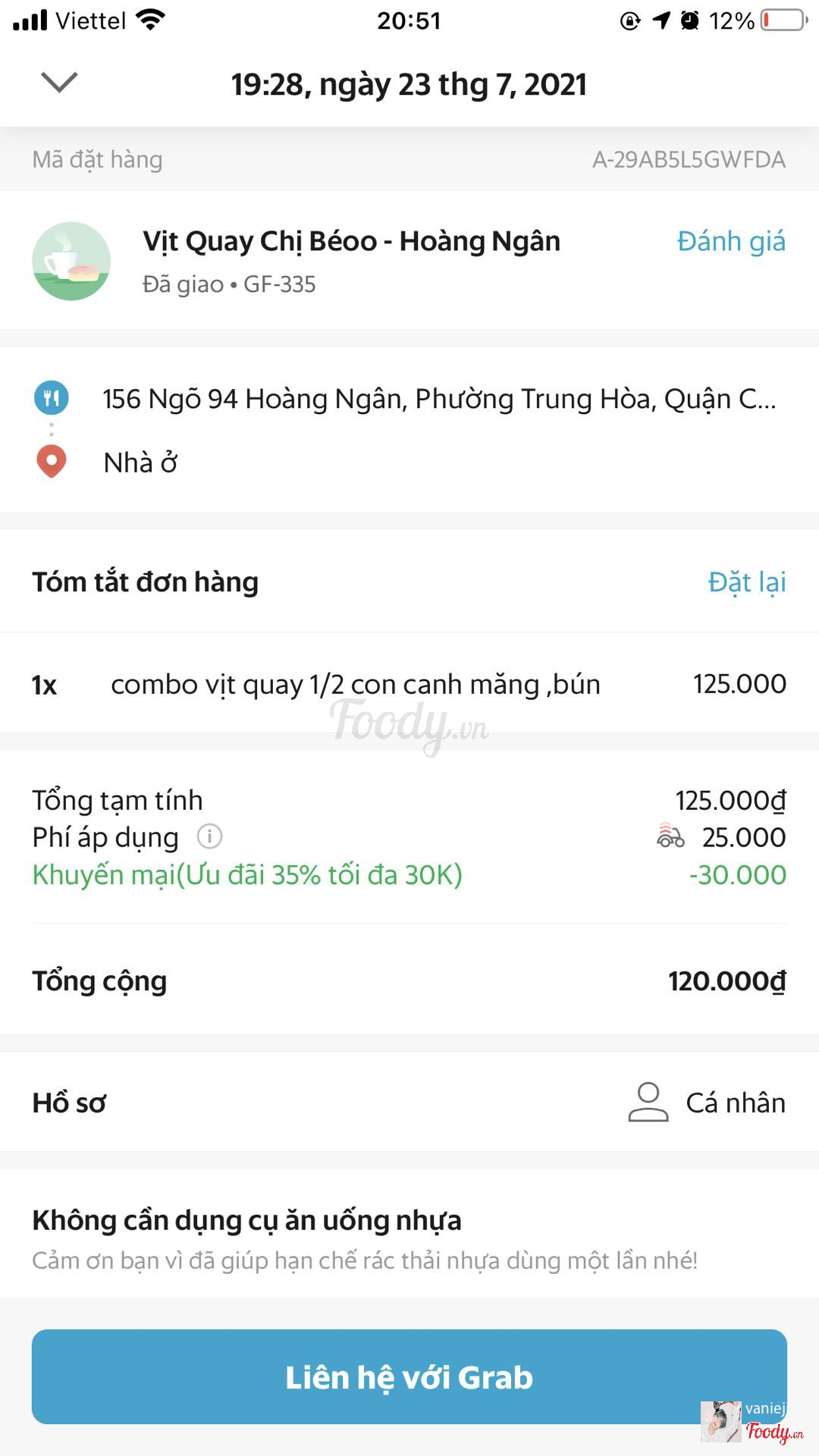Tap the combo vịt quay order item
This screenshot has width=819, height=1456.
pos(355,684)
